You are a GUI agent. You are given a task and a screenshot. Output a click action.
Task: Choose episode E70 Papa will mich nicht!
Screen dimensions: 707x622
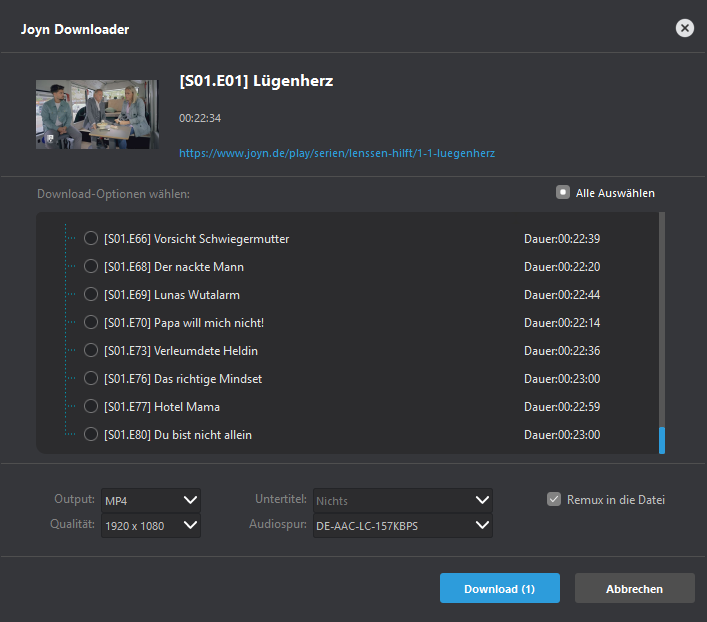pyautogui.click(x=91, y=323)
